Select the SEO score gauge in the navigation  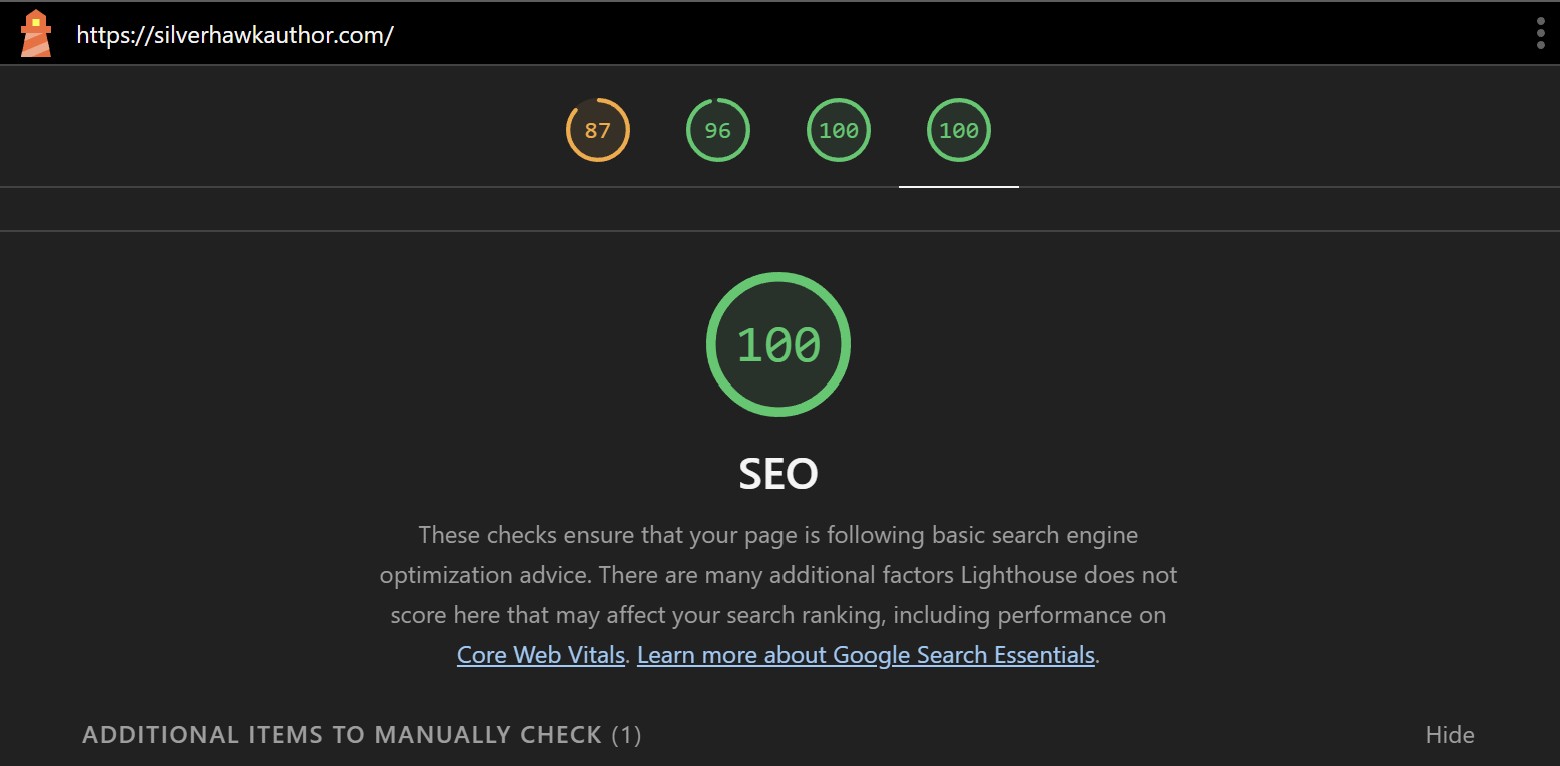(x=958, y=130)
